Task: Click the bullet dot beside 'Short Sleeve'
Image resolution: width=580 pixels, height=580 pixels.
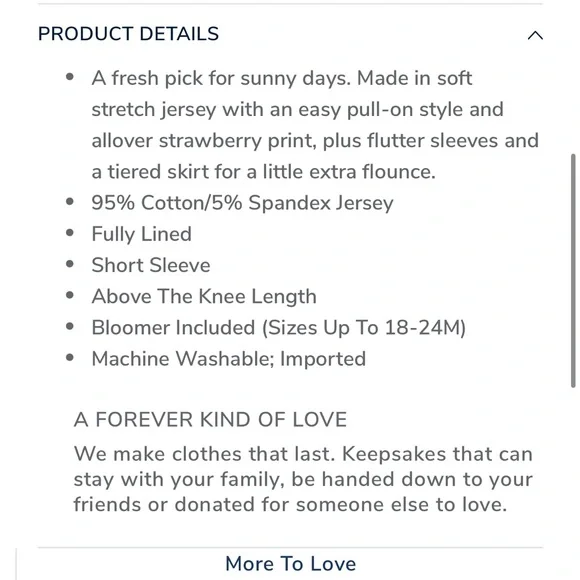Action: coord(70,264)
